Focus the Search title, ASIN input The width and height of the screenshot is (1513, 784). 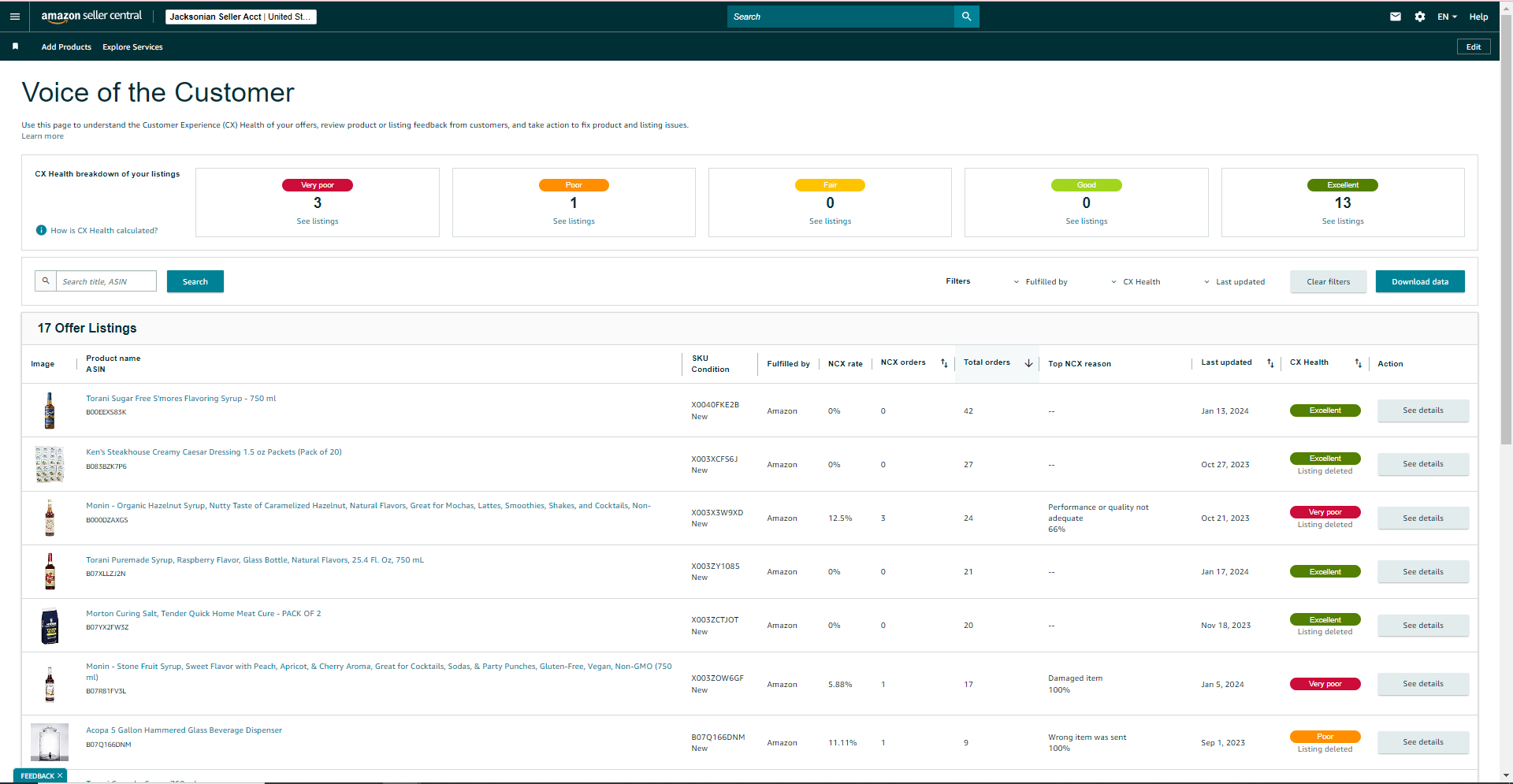pos(106,281)
